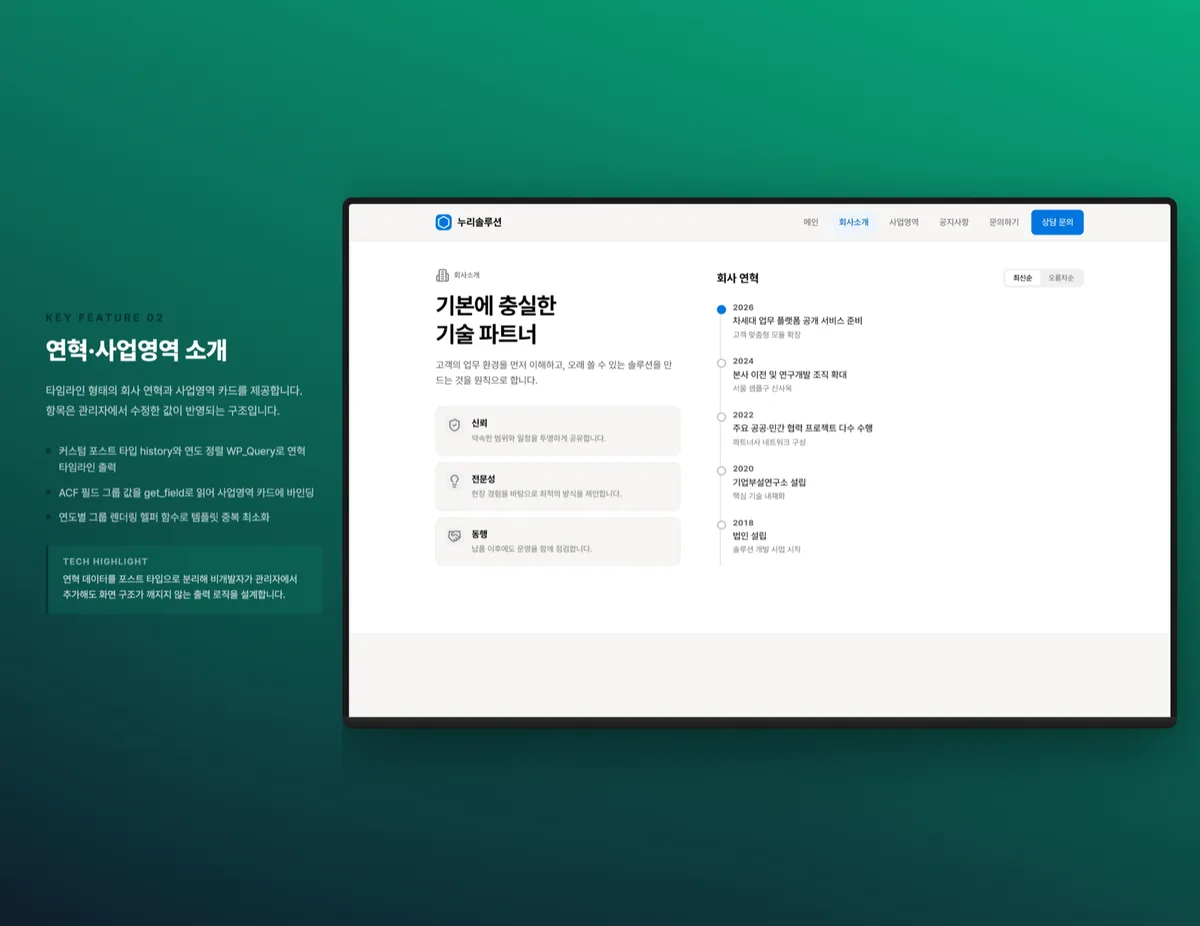This screenshot has width=1200, height=926.
Task: Click the '서울 샘플구 신사옥' subtitle
Action: (762, 388)
